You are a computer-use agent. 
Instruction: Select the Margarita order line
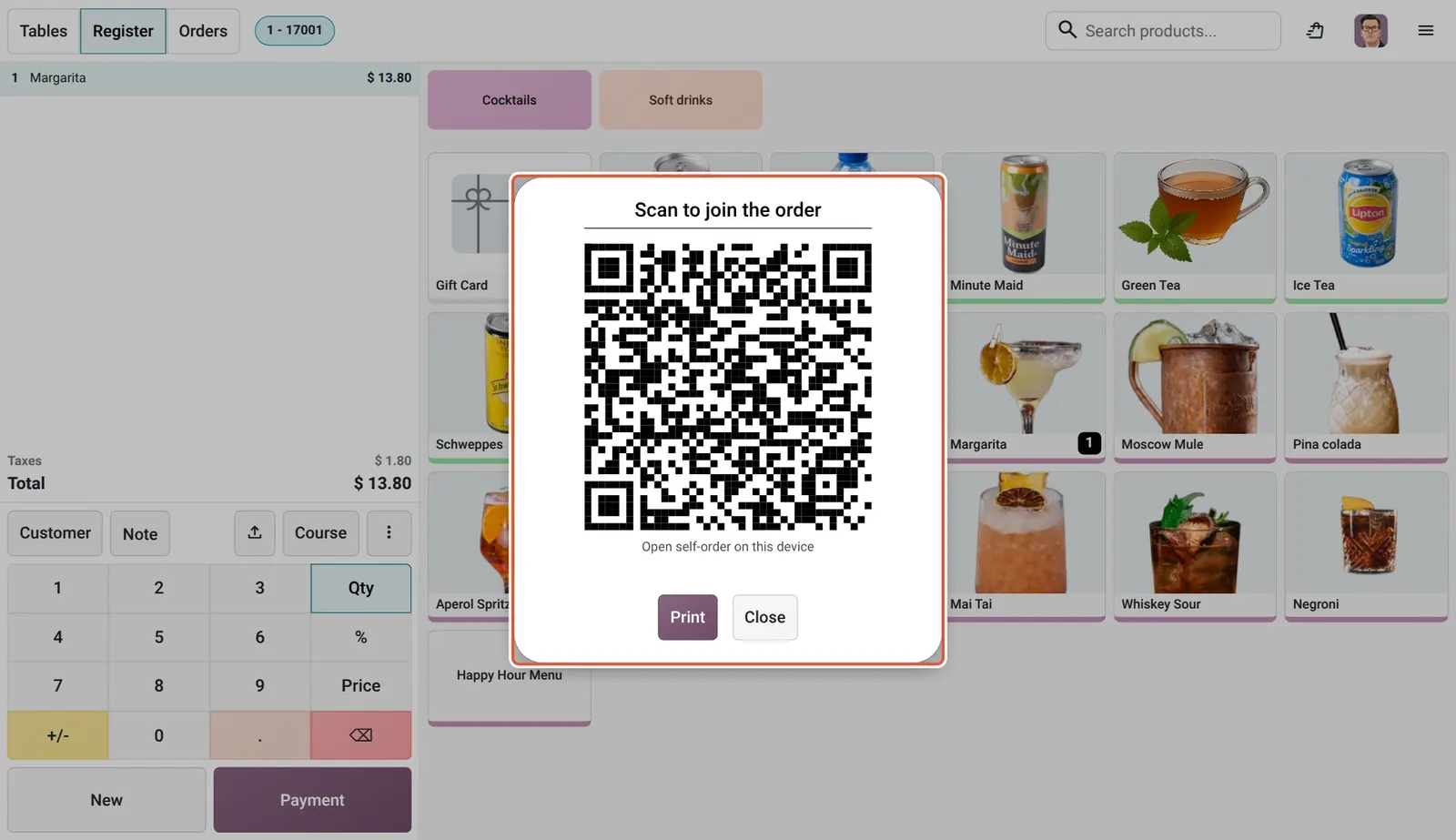209,78
